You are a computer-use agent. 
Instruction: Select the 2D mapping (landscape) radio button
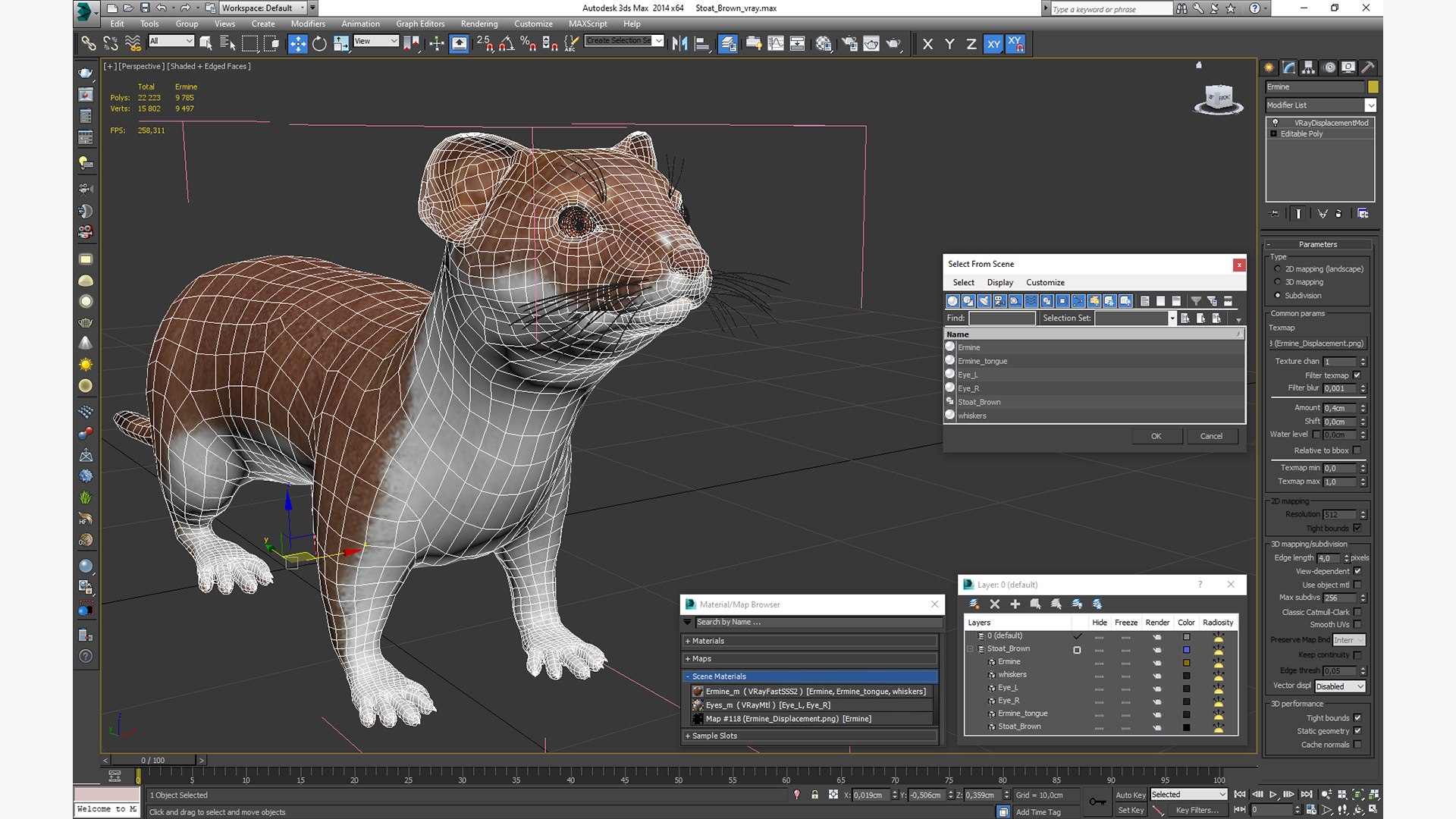pos(1278,269)
